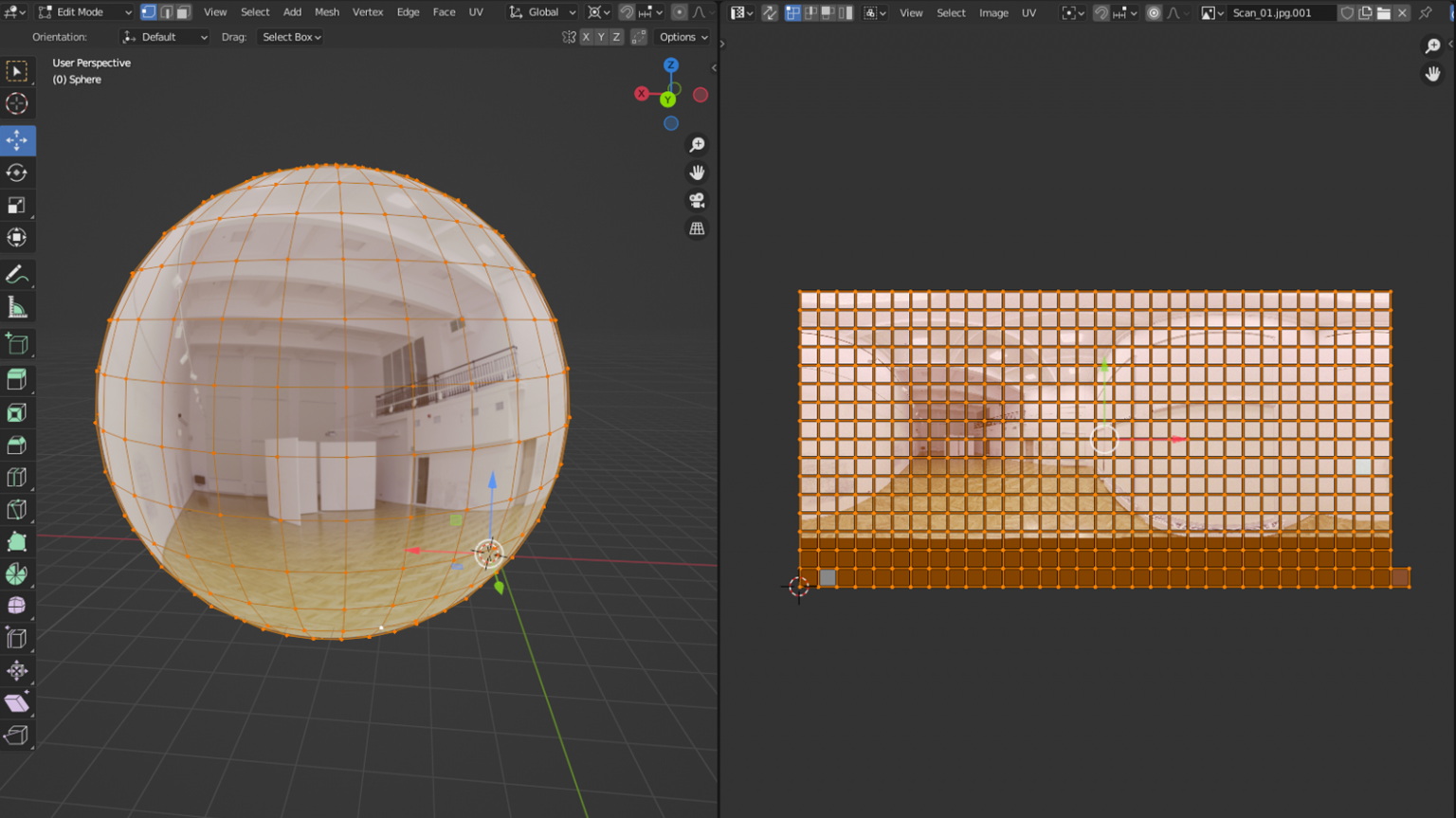The width and height of the screenshot is (1456, 818).
Task: Open the Edit Mode dropdown
Action: [84, 12]
